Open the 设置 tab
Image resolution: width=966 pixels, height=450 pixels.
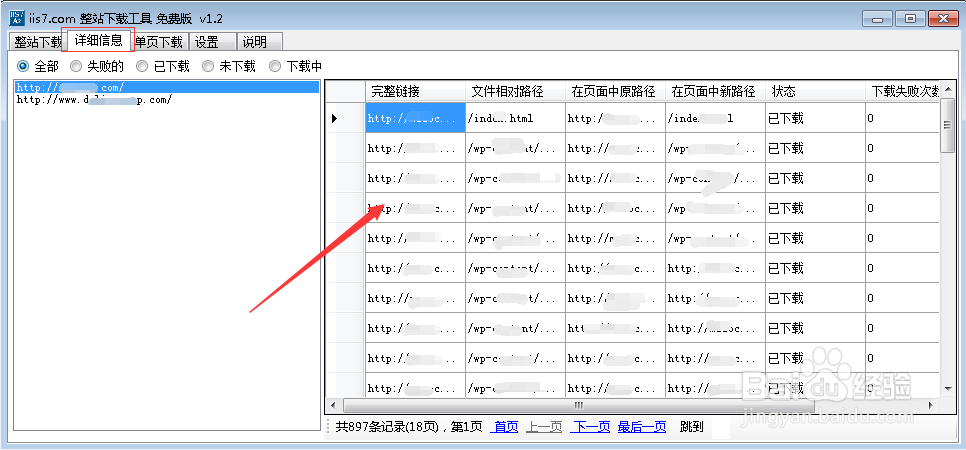tap(213, 42)
